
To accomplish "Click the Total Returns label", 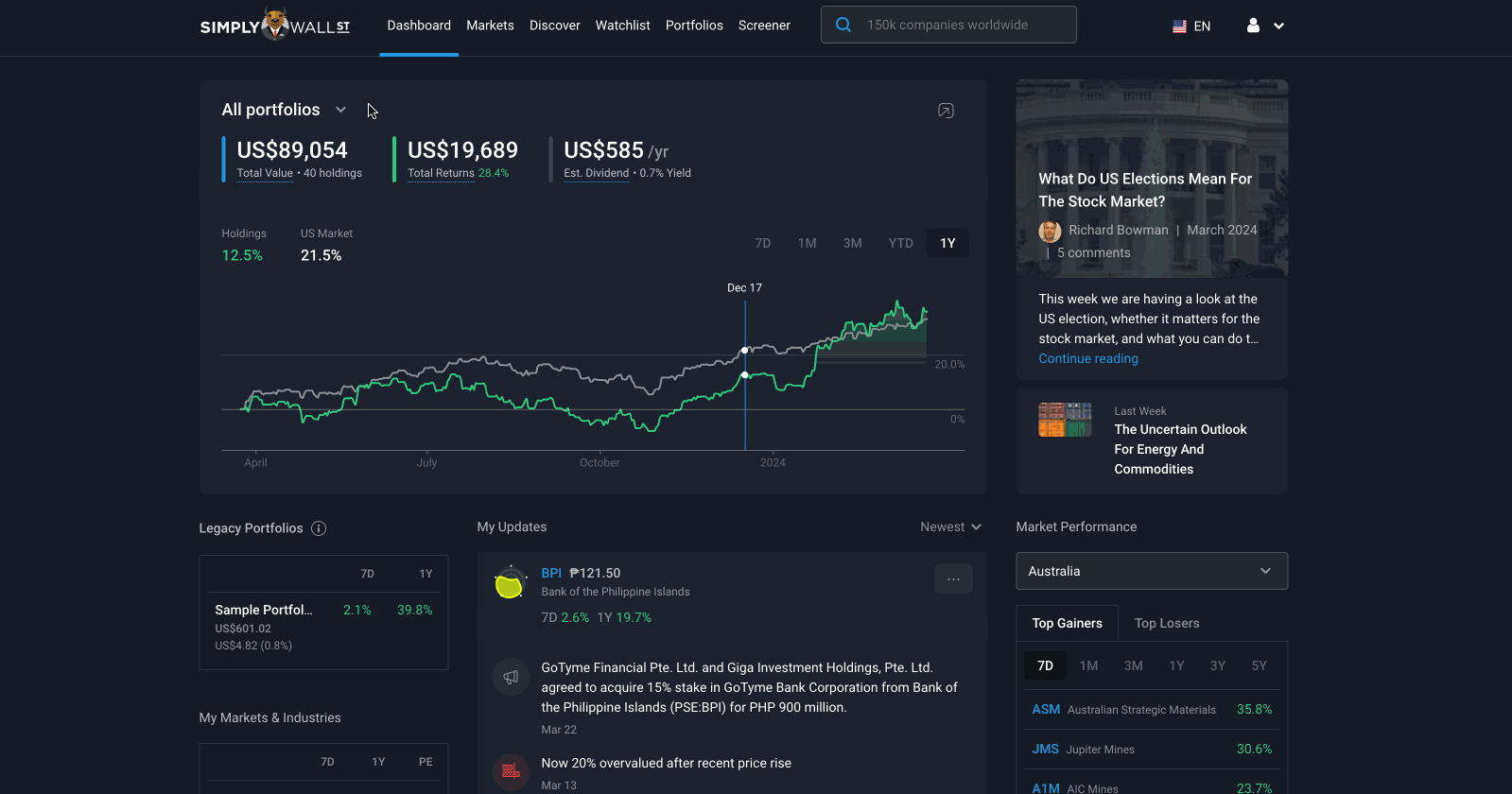I will point(441,173).
